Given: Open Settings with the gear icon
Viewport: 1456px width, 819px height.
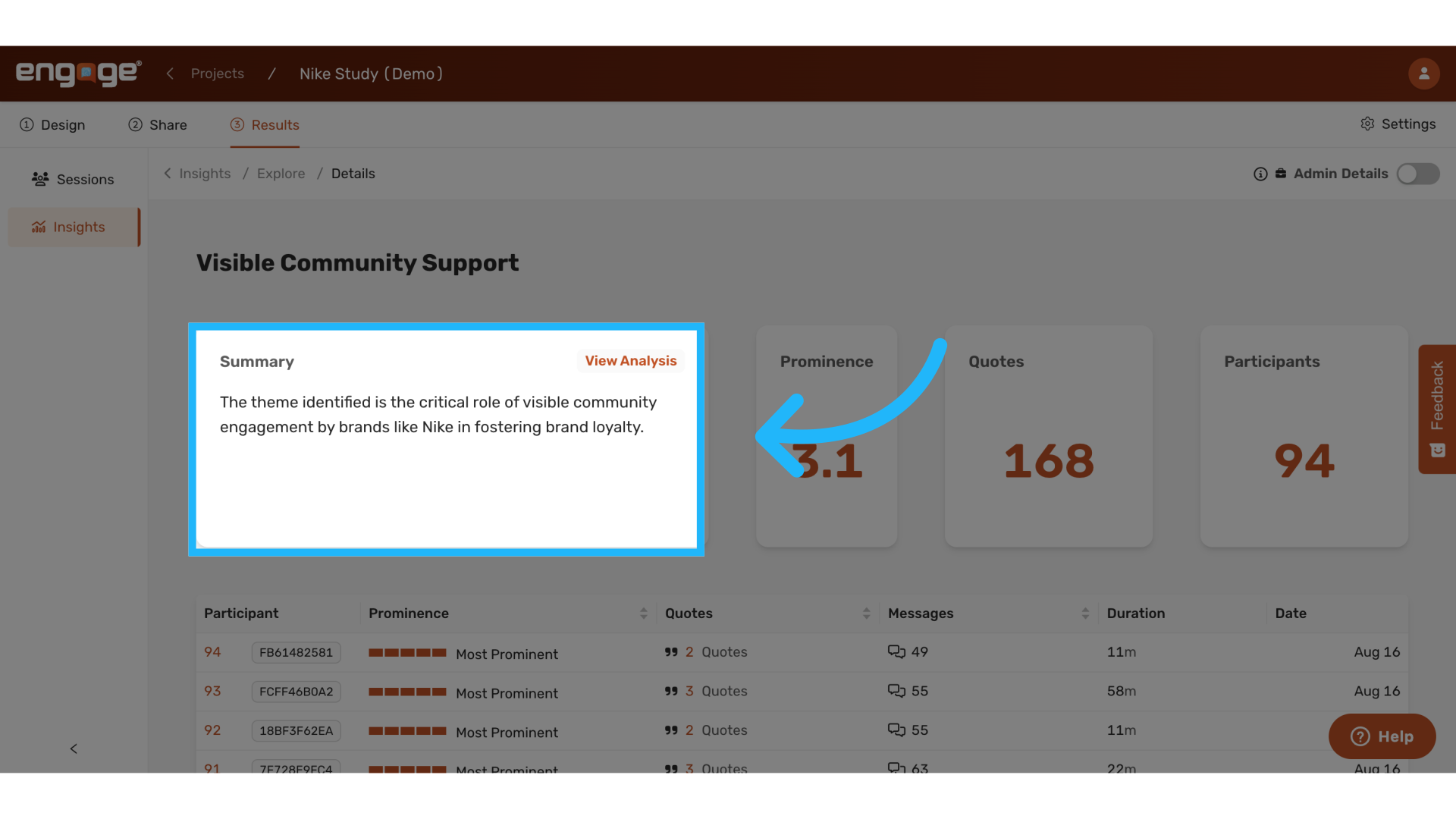Looking at the screenshot, I should point(1367,124).
